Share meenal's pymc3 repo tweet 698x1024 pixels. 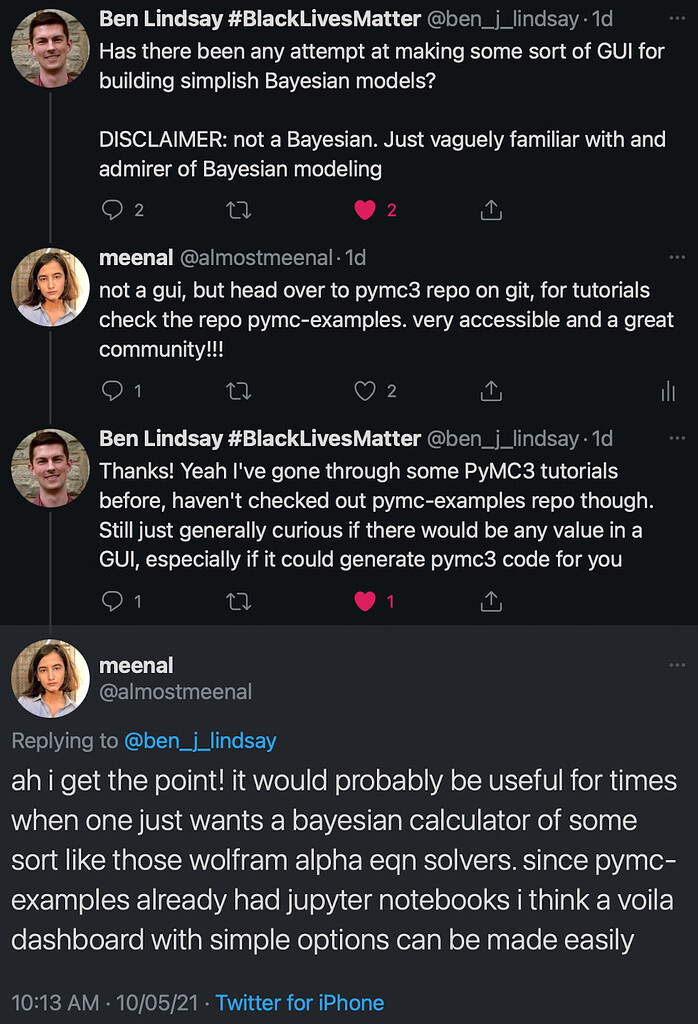(x=491, y=391)
